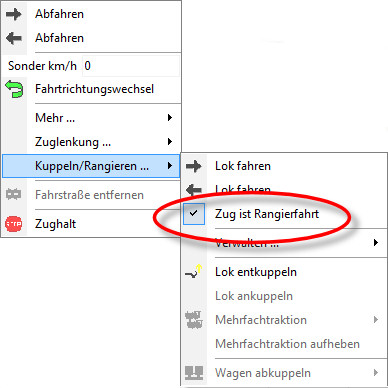This screenshot has height=388, width=388.
Task: Click the Lok entkuppeln coupling icon
Action: click(x=194, y=271)
